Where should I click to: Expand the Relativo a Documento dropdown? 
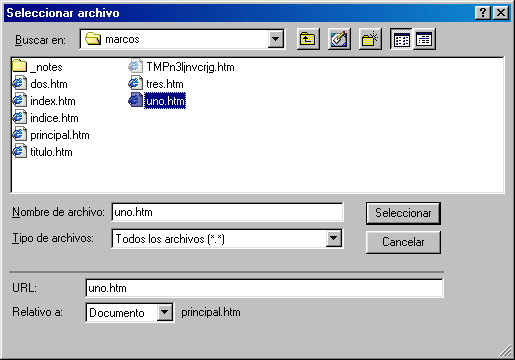coord(164,312)
